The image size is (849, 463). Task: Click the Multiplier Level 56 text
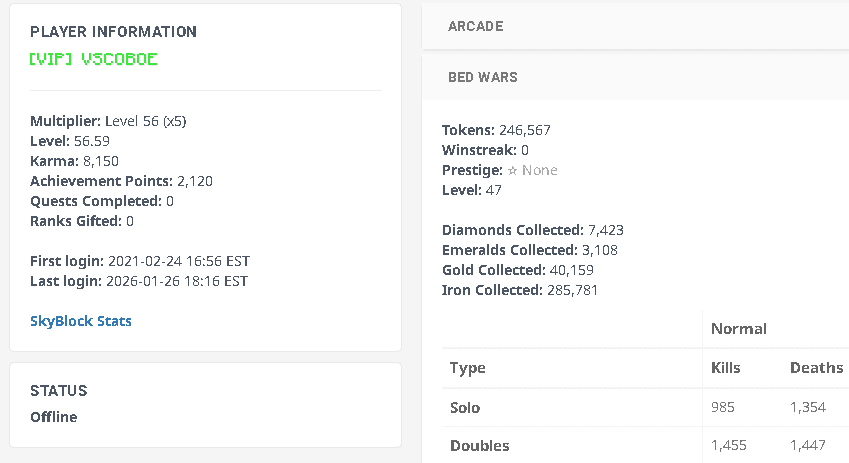coord(146,122)
